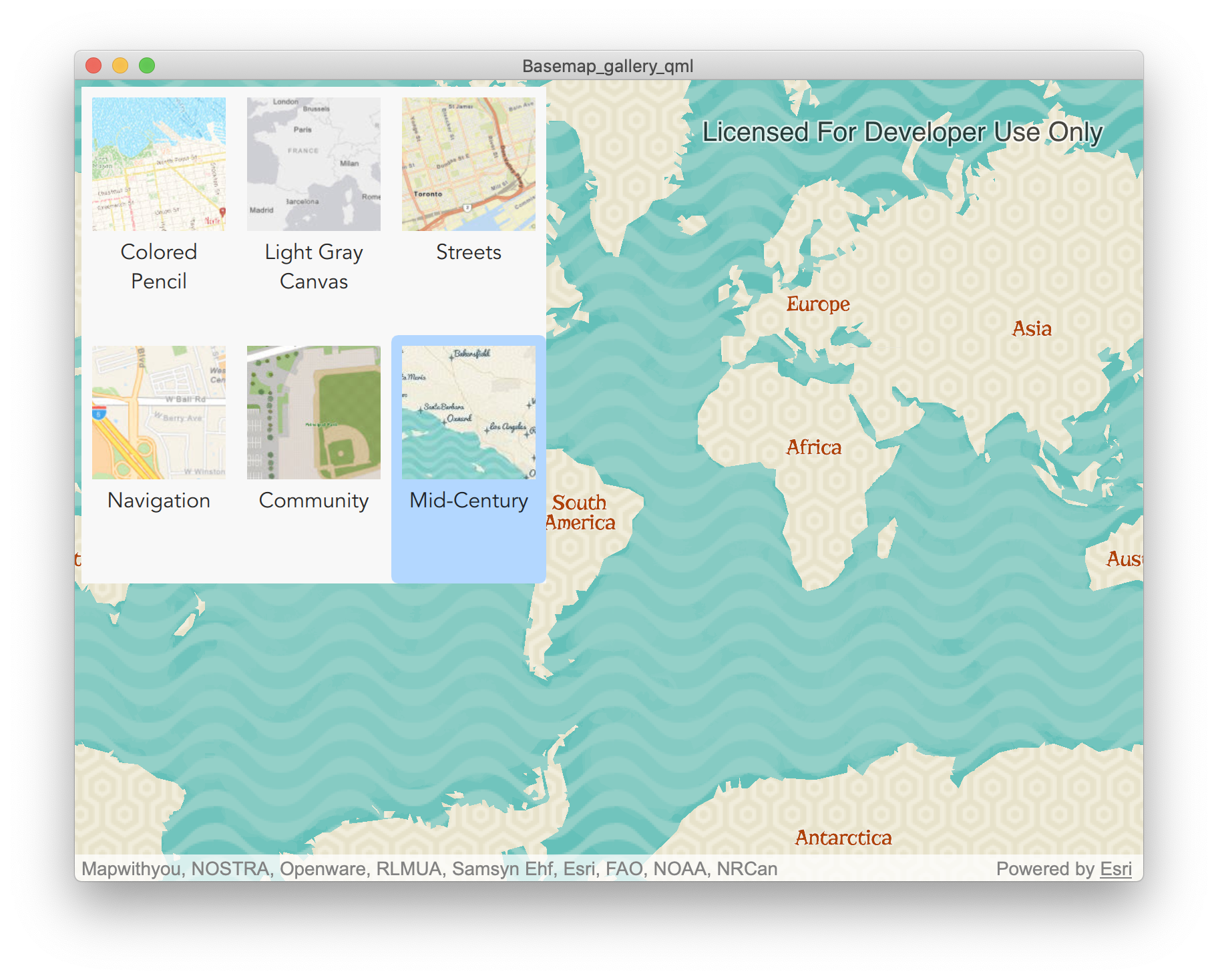
Task: Select the Colored Pencil basemap thumbnail
Action: (159, 164)
